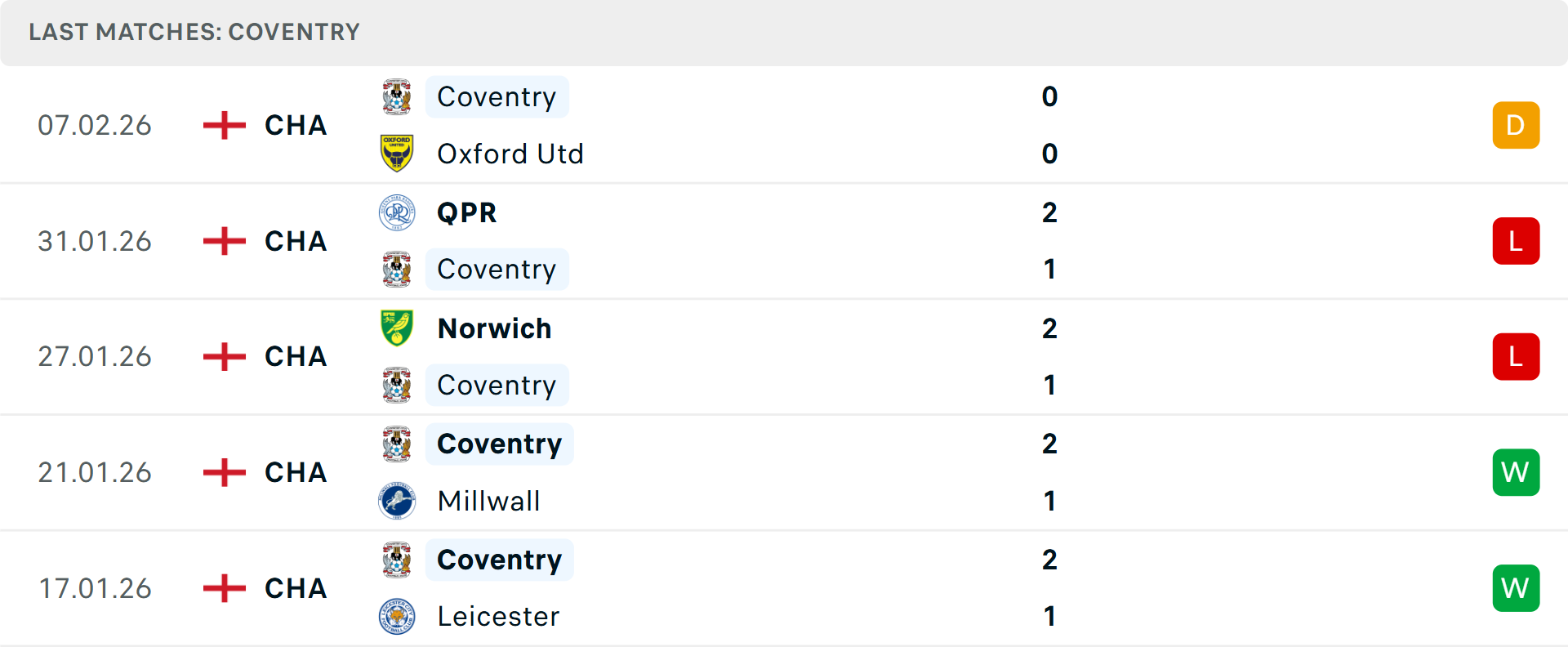Screen dimensions: 1568x647
Task: Click the Oxford Utd club crest
Action: coord(397,154)
